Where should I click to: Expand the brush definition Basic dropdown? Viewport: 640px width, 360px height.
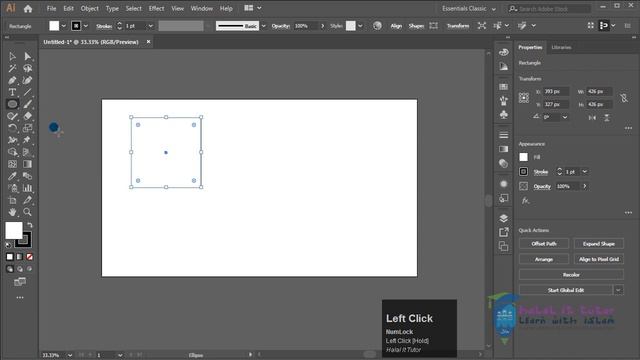[x=264, y=26]
